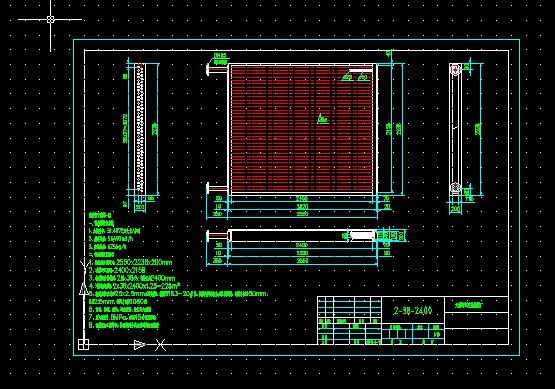This screenshot has width=555, height=389.
Task: Select note line 3 ending 2400mm
Action: [132, 278]
